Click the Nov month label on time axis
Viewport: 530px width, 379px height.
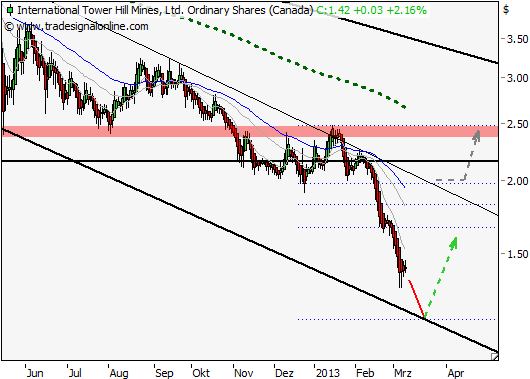point(244,373)
